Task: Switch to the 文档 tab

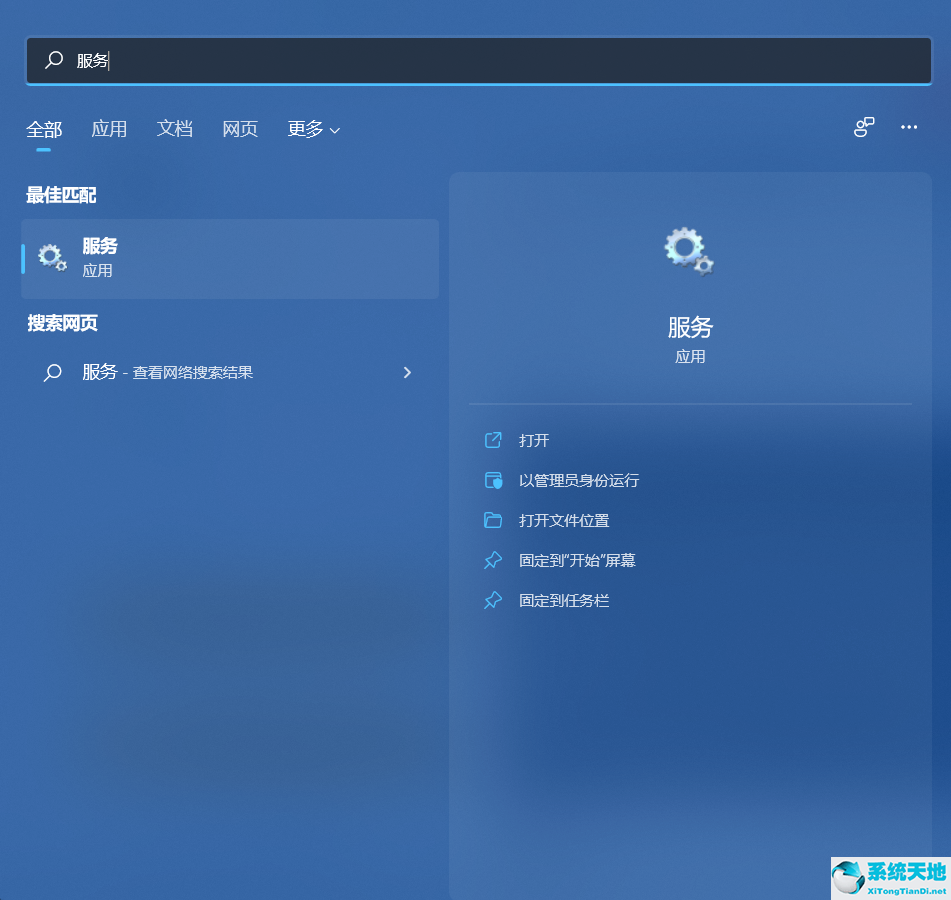Action: pos(175,129)
